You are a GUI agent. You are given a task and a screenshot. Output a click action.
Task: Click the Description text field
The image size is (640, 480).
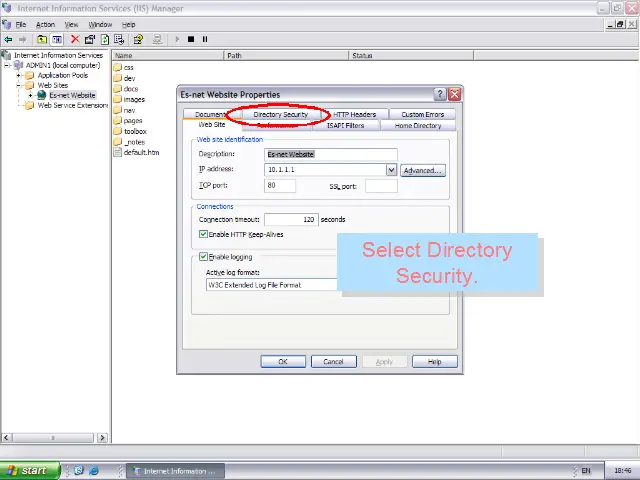point(331,154)
